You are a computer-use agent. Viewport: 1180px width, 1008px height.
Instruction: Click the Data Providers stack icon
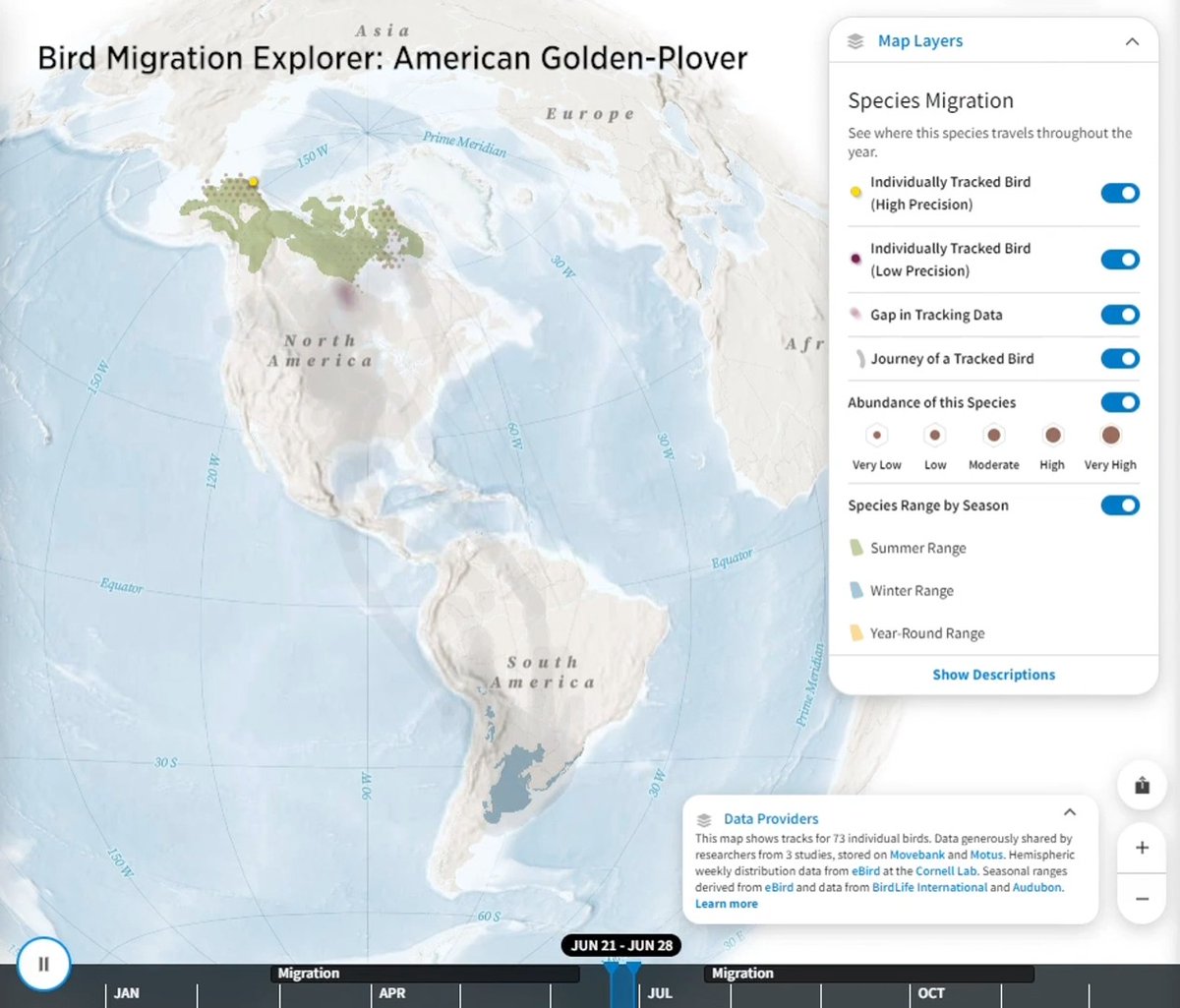pyautogui.click(x=704, y=819)
